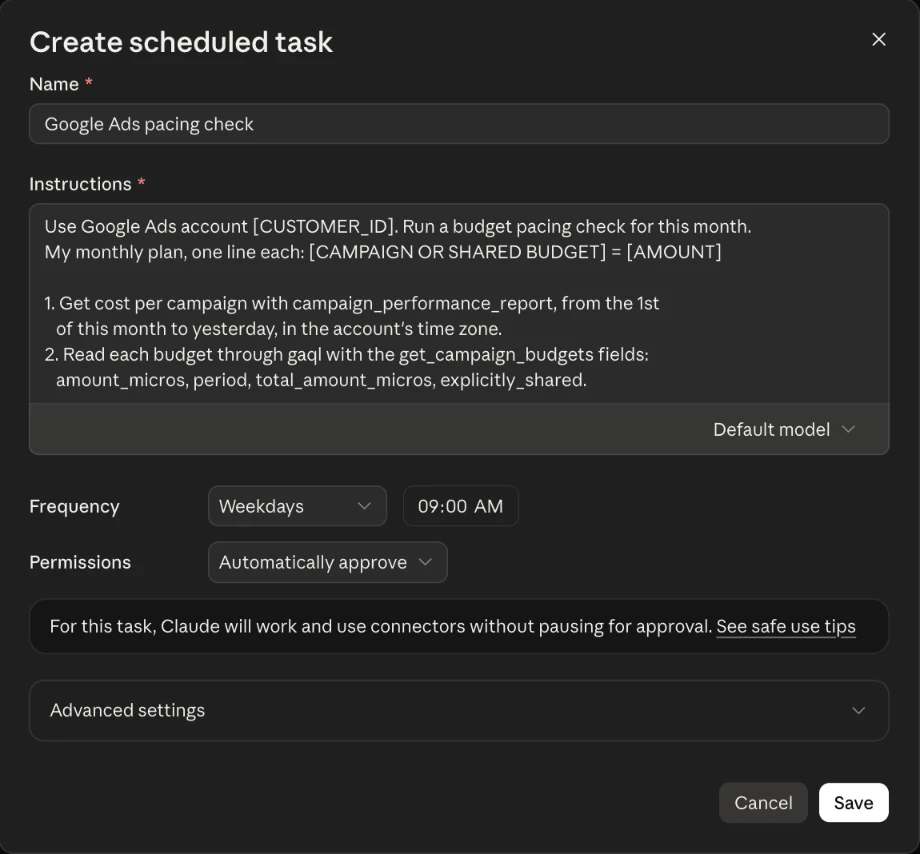The width and height of the screenshot is (920, 854).
Task: Click the Frequency label
Action: click(x=75, y=506)
